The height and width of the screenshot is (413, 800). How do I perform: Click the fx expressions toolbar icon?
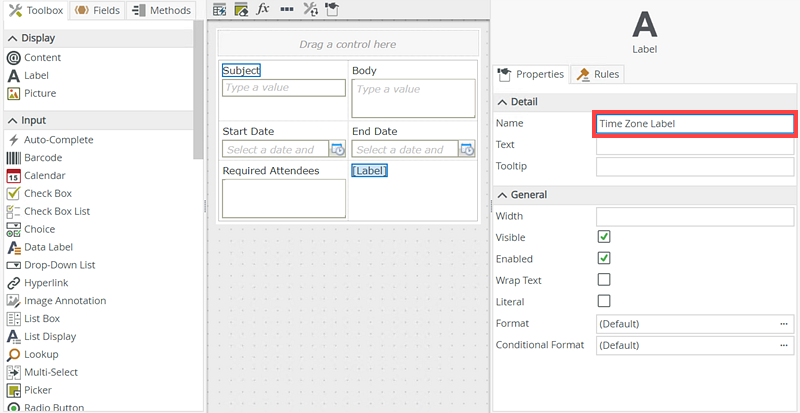click(263, 9)
